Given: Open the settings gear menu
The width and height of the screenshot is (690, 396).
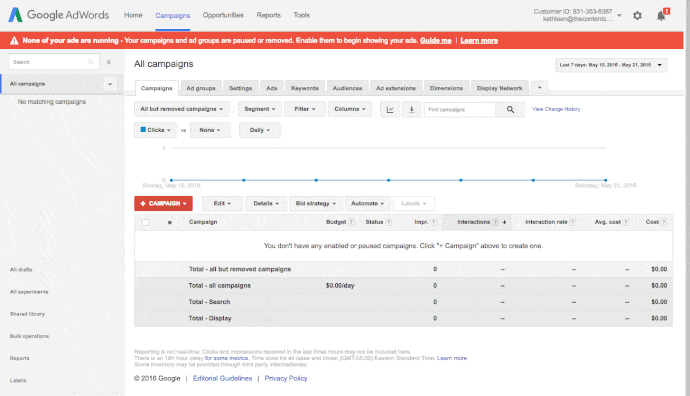Looking at the screenshot, I should click(x=637, y=15).
